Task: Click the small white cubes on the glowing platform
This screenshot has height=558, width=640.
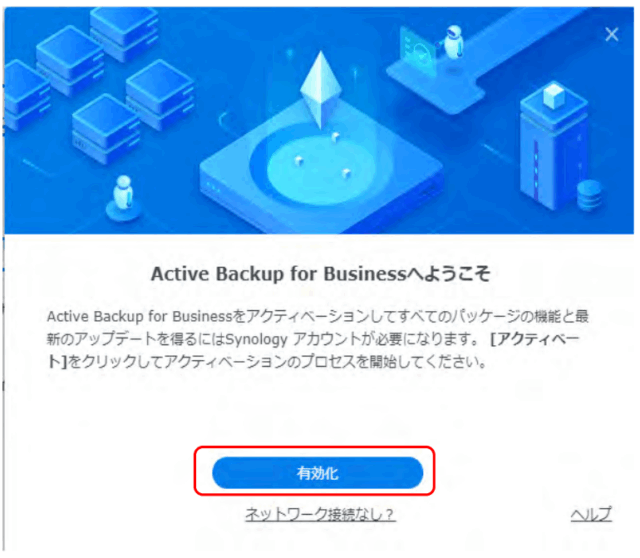Action: coord(321,157)
